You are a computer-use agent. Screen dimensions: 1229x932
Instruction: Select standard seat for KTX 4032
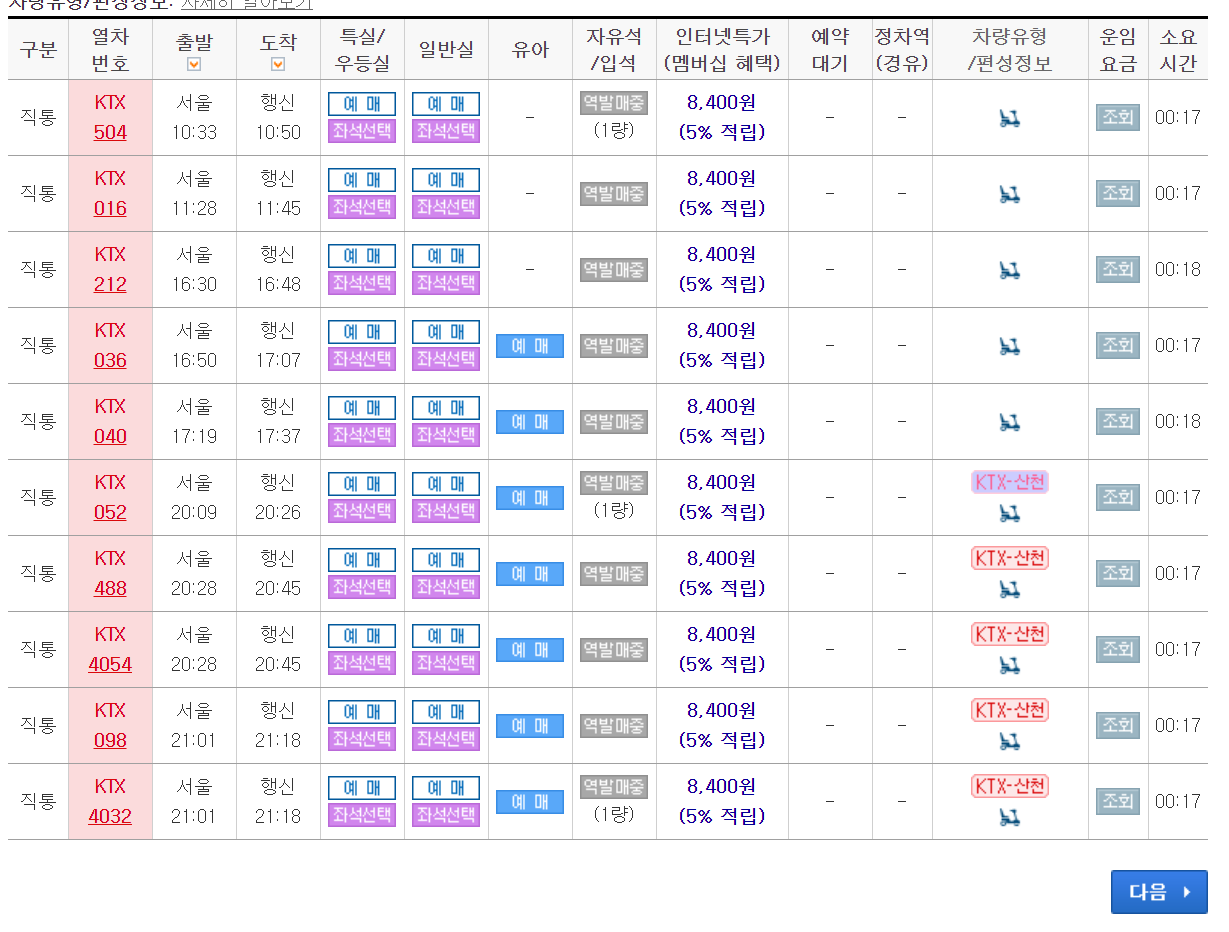click(x=446, y=815)
